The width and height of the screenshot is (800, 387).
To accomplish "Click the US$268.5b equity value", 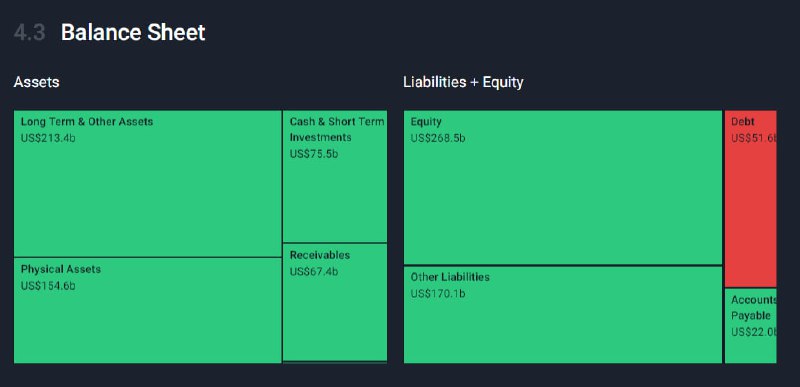I will 438,138.
